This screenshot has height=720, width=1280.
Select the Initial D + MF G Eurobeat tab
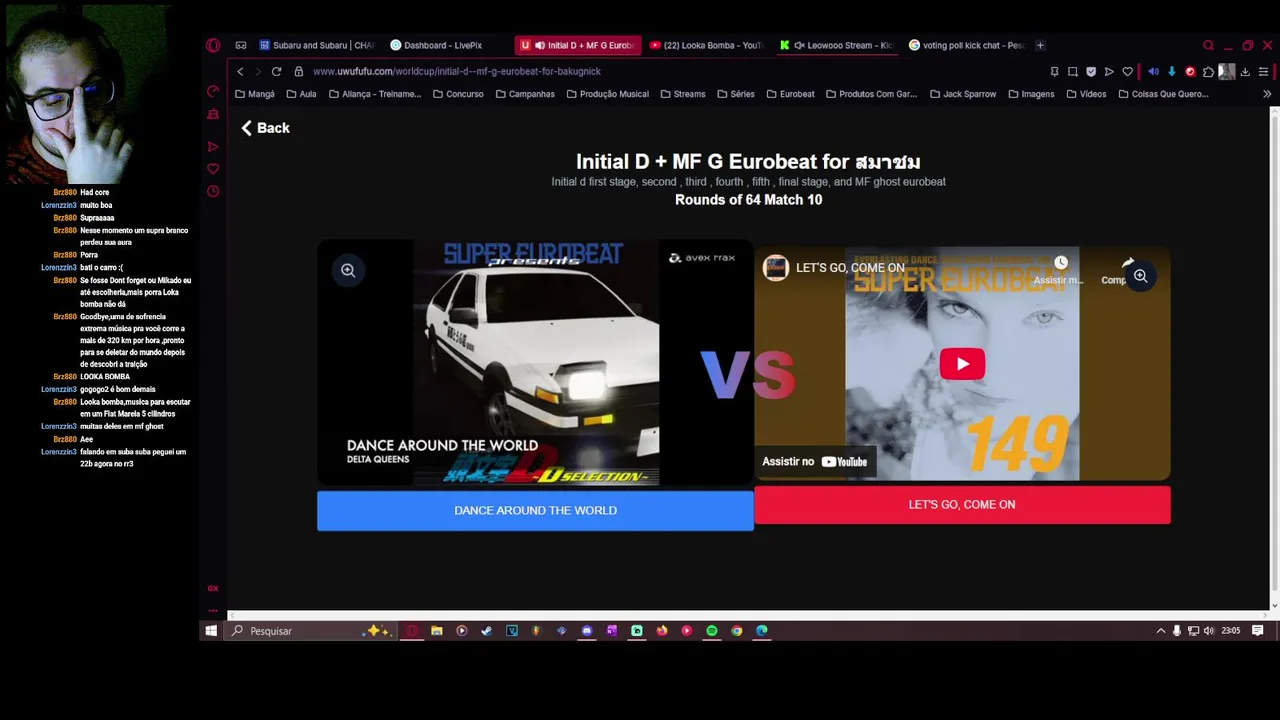pos(577,45)
